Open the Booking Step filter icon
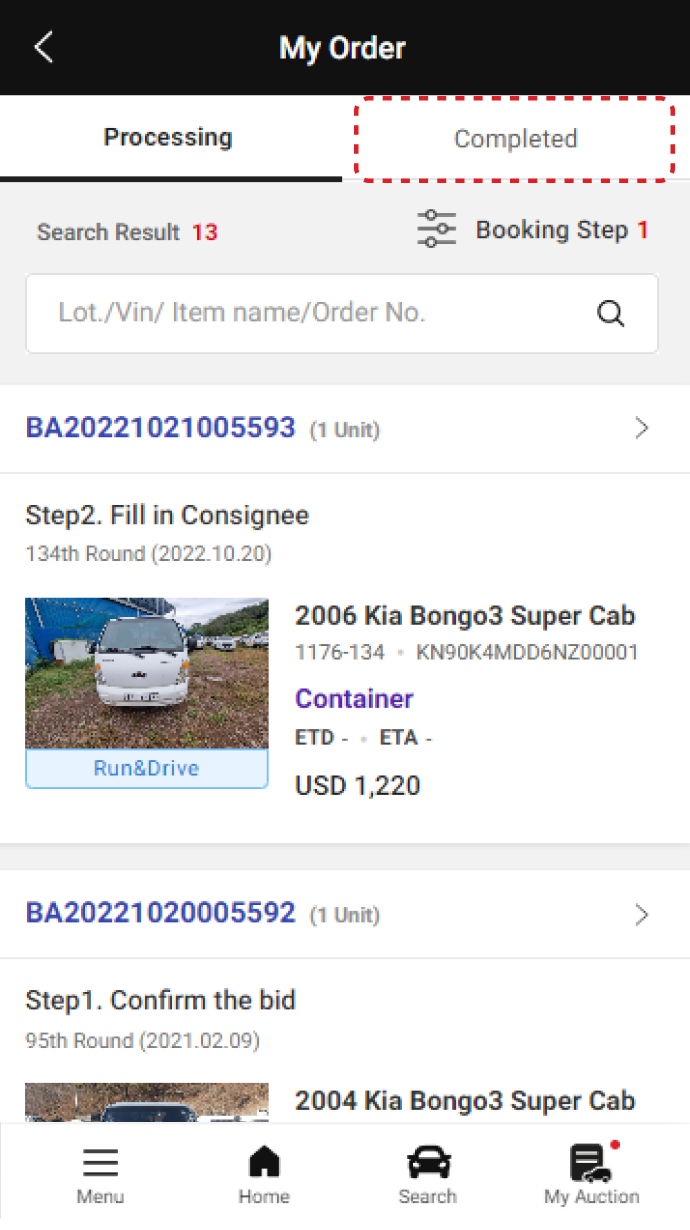The width and height of the screenshot is (690, 1230). click(x=436, y=229)
